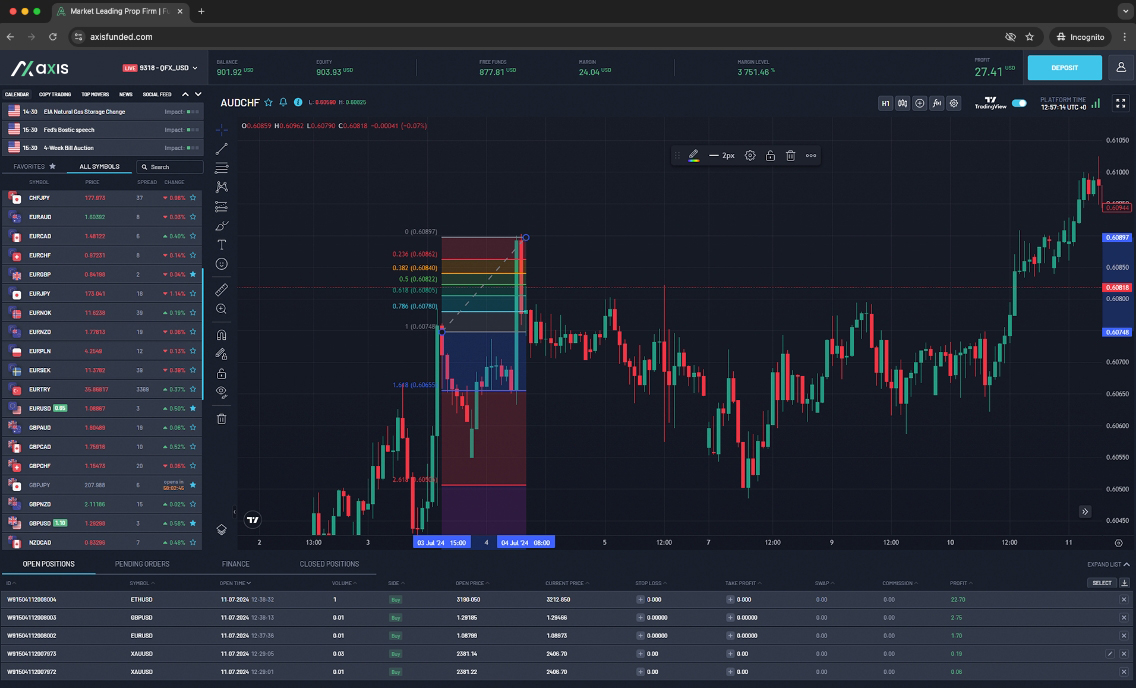Open the indicators fx panel

coord(936,103)
